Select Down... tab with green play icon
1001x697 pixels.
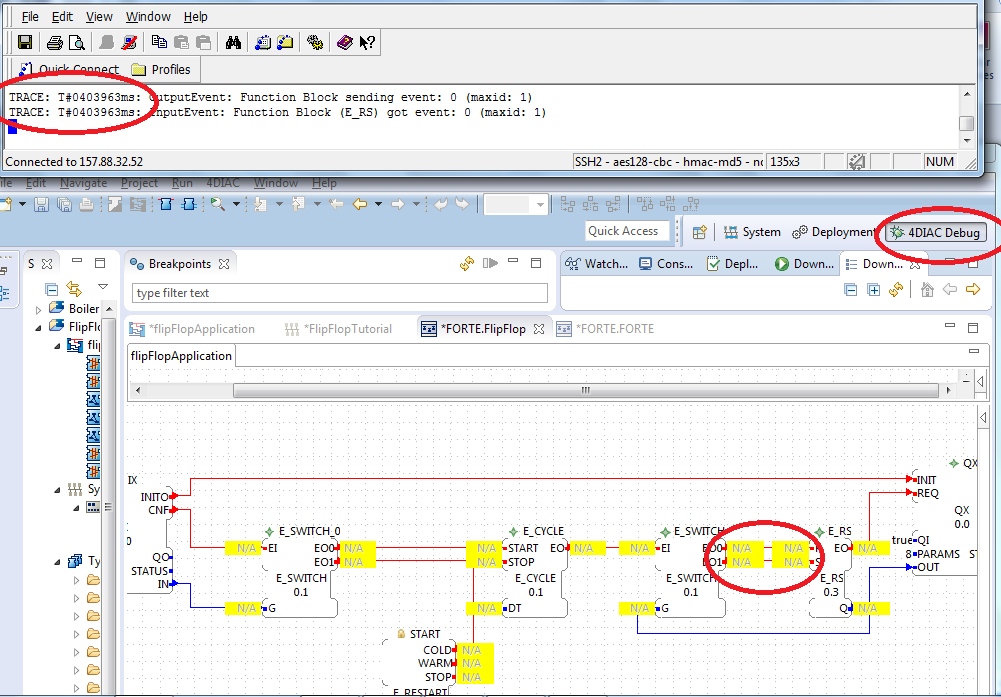[x=804, y=264]
